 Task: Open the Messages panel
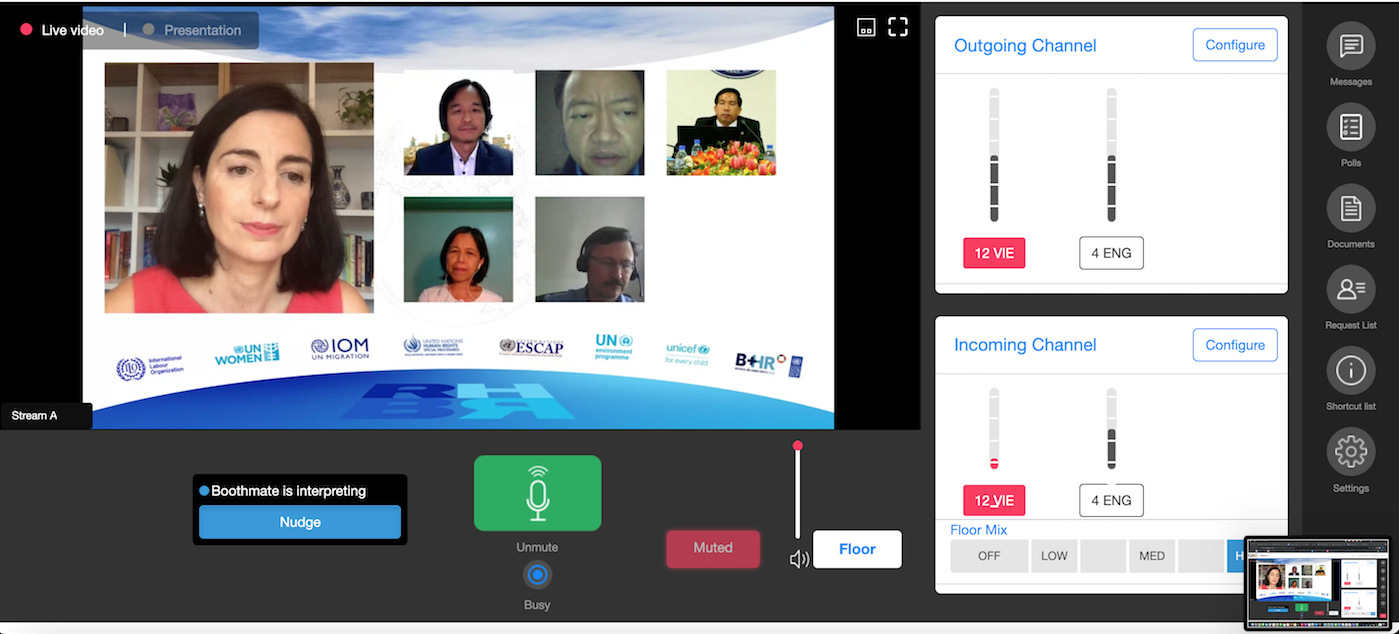[x=1350, y=47]
